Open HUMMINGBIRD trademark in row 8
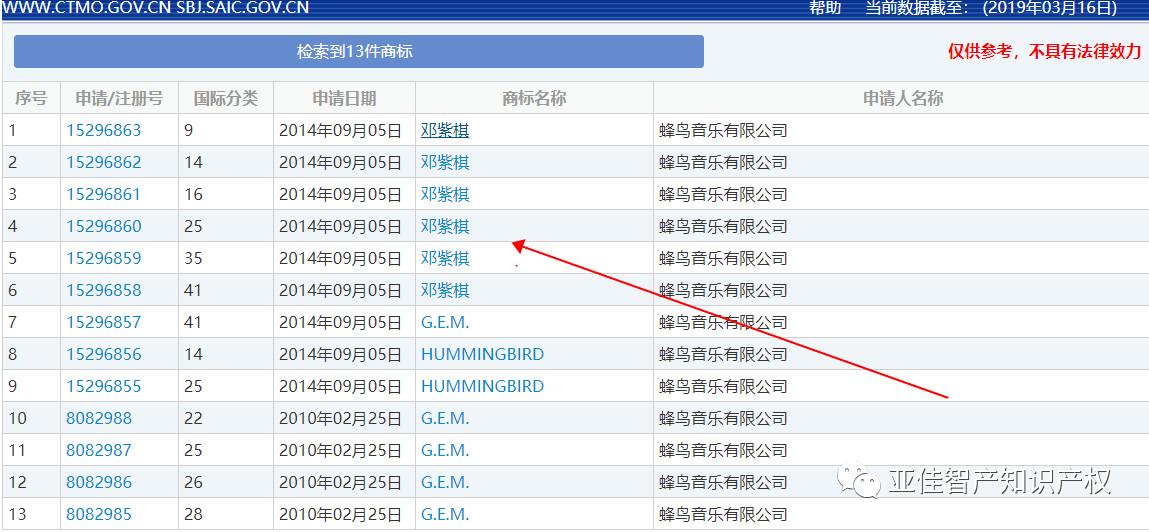Screen dimensions: 1149x532 click(482, 355)
